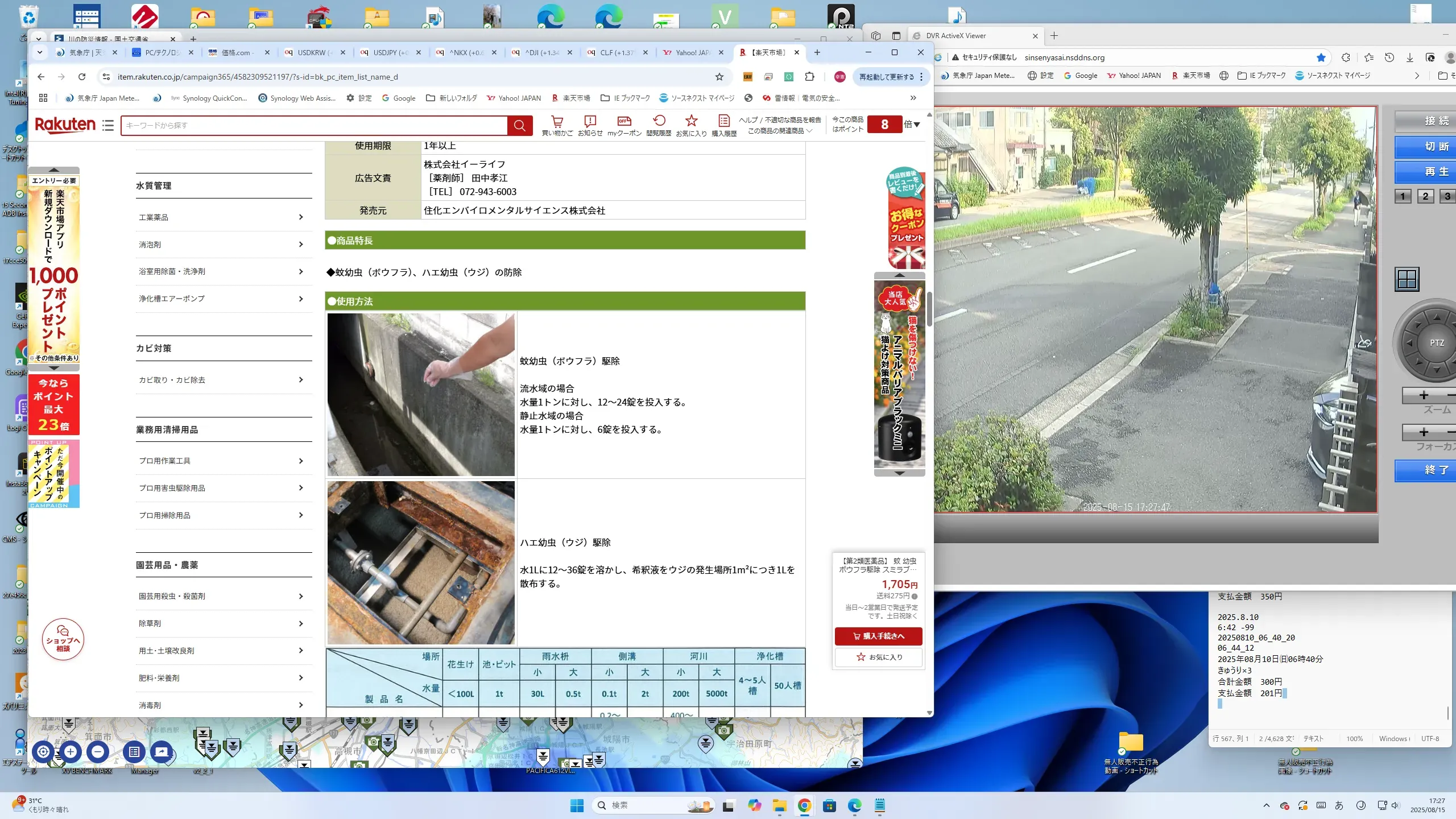The height and width of the screenshot is (819, 1456).
Task: Click the Rakuten keyword search field
Action: pyautogui.click(x=314, y=126)
